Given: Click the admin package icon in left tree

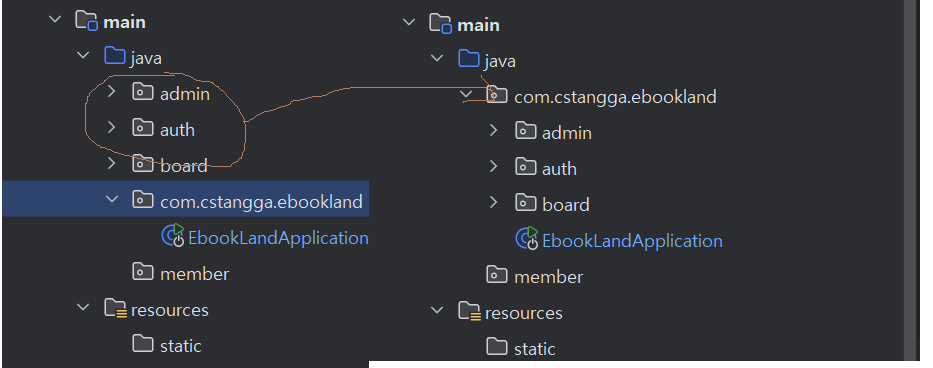Looking at the screenshot, I should tap(142, 92).
